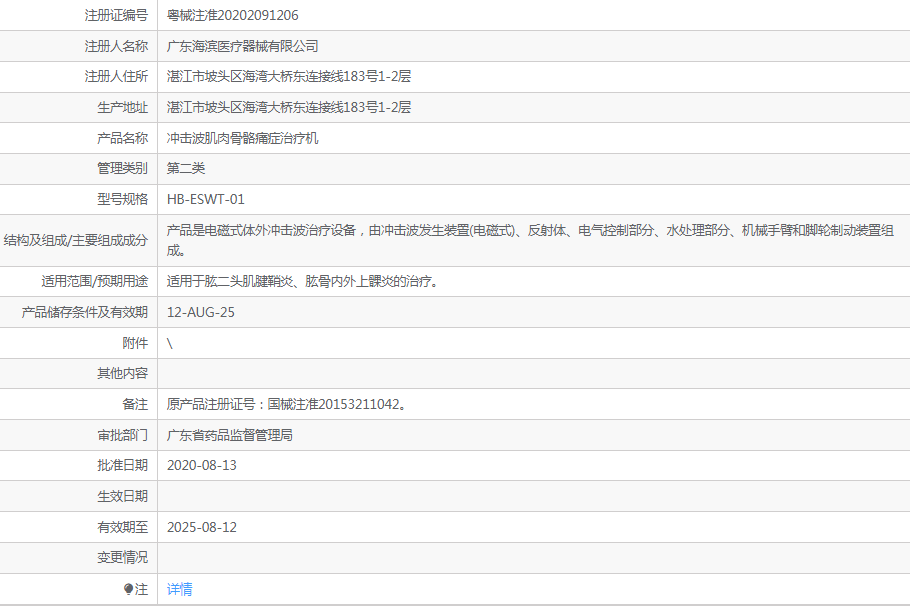The image size is (910, 608).
Task: Select company name 广东海滨医疗器械有限公司
Action: pos(243,46)
